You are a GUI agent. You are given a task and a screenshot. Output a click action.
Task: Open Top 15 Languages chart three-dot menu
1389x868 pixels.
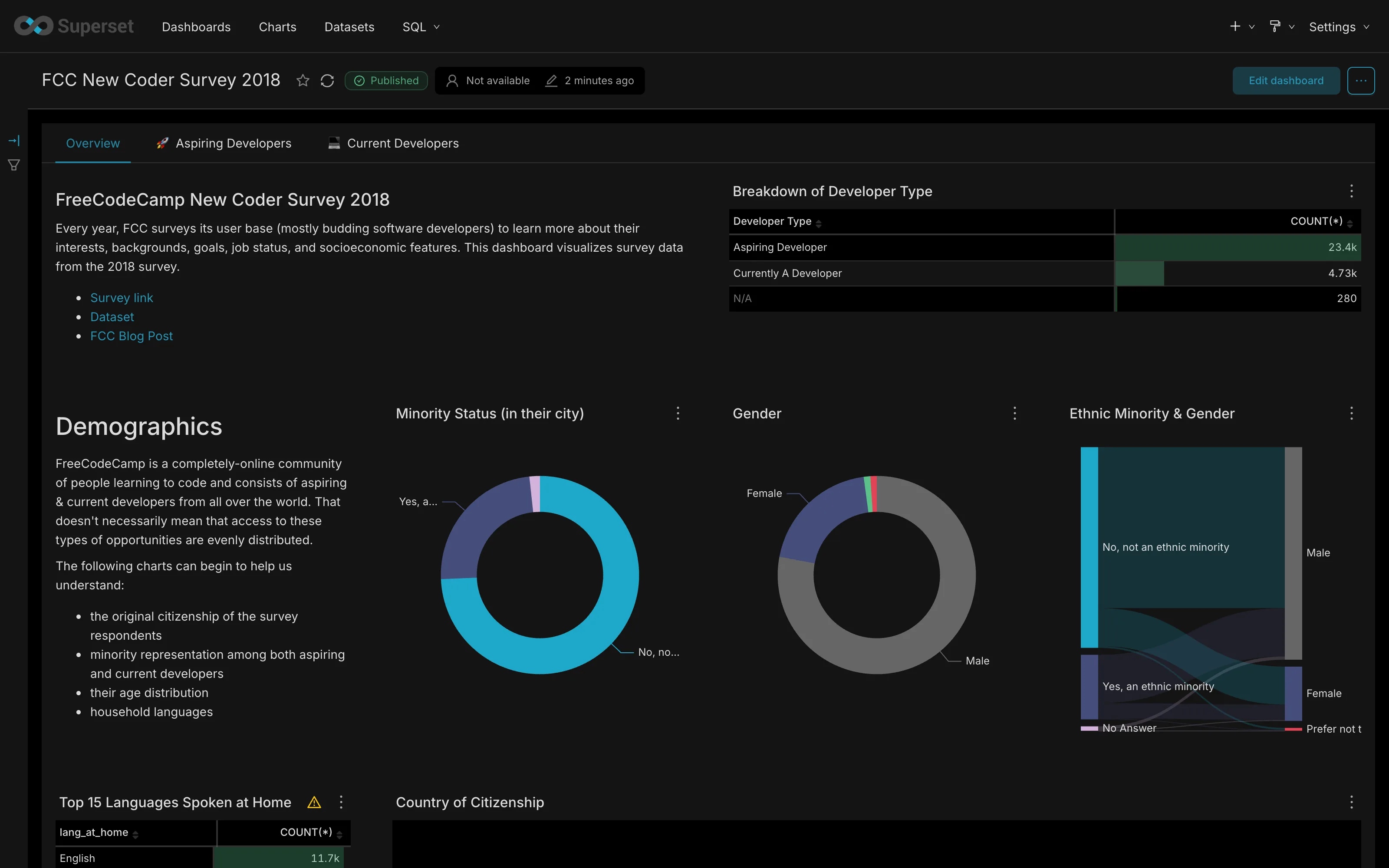341,802
